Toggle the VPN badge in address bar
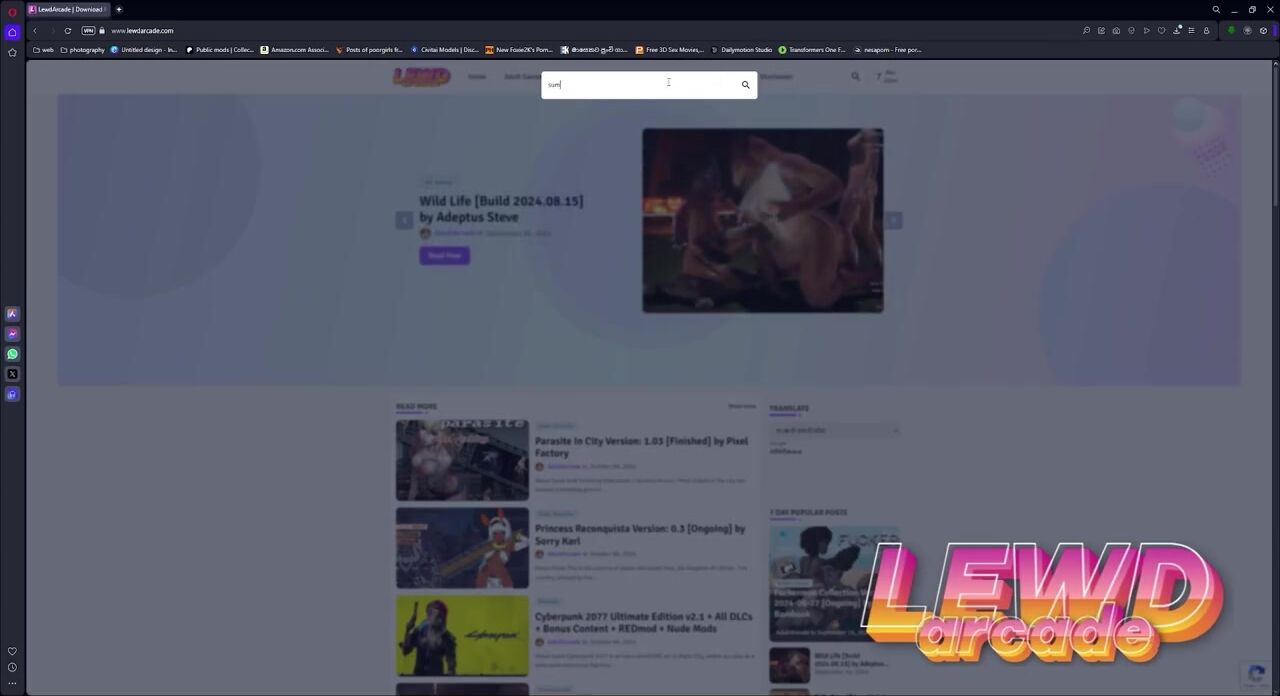The height and width of the screenshot is (696, 1280). pyautogui.click(x=88, y=31)
